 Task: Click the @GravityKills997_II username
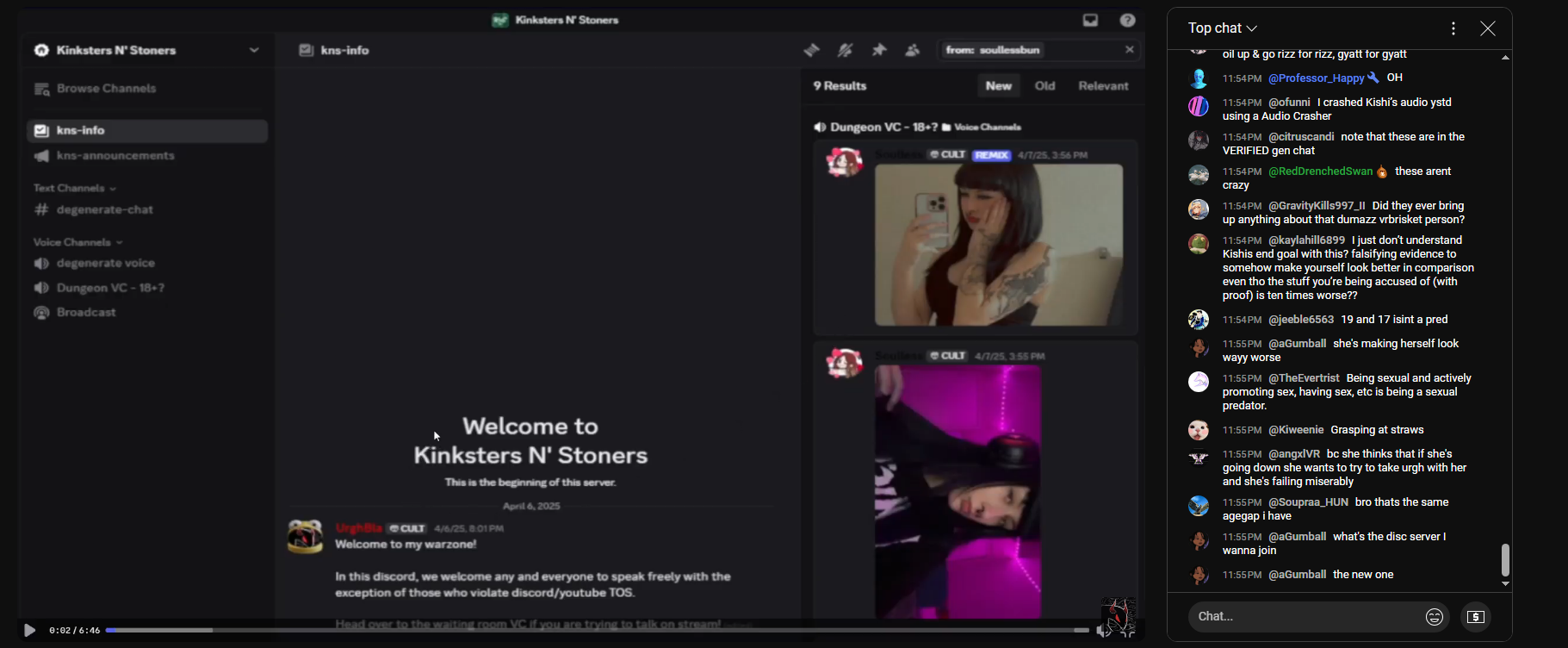point(1317,206)
